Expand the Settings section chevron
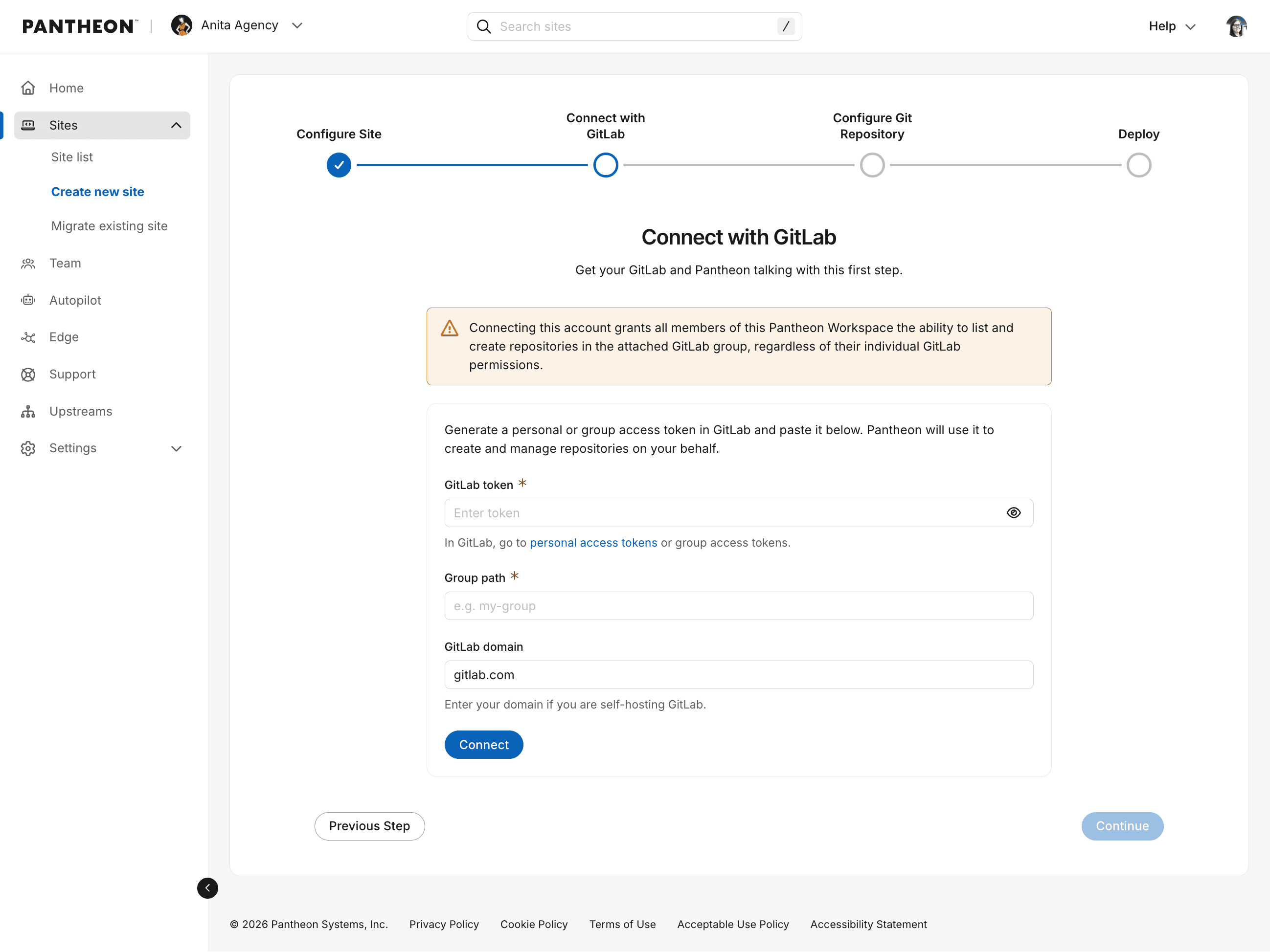Screen dimensions: 1270x952 coord(176,449)
